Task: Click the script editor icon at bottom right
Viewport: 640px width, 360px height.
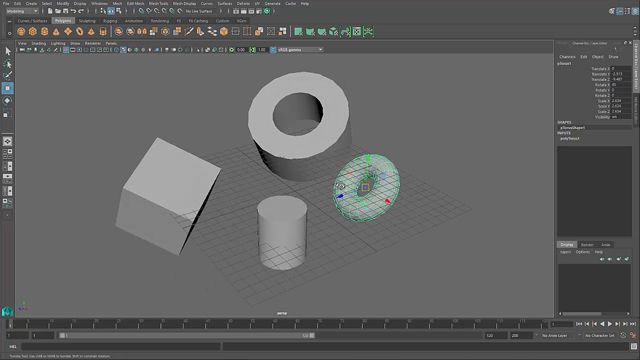Action: [633, 347]
